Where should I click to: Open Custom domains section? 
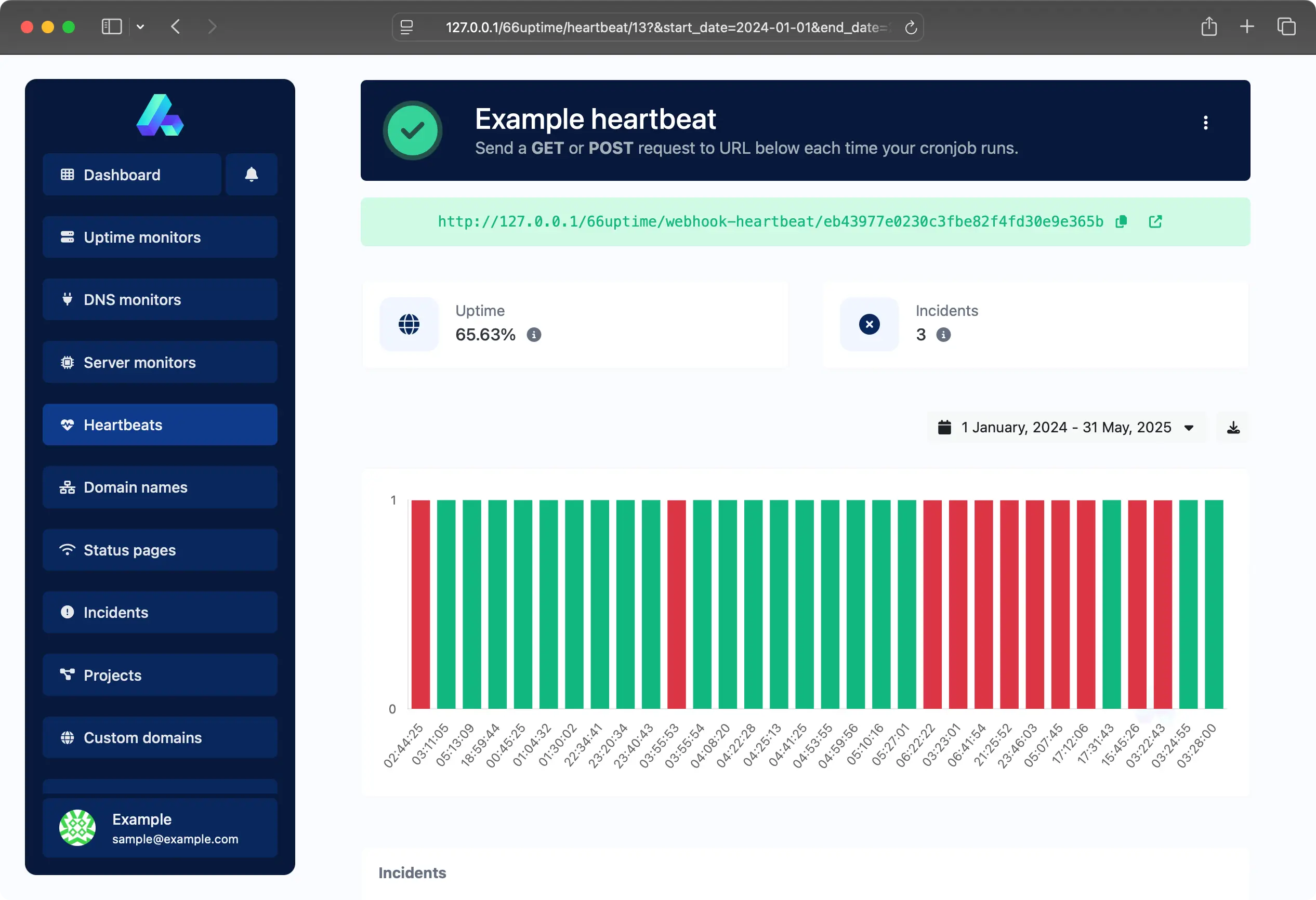point(160,737)
